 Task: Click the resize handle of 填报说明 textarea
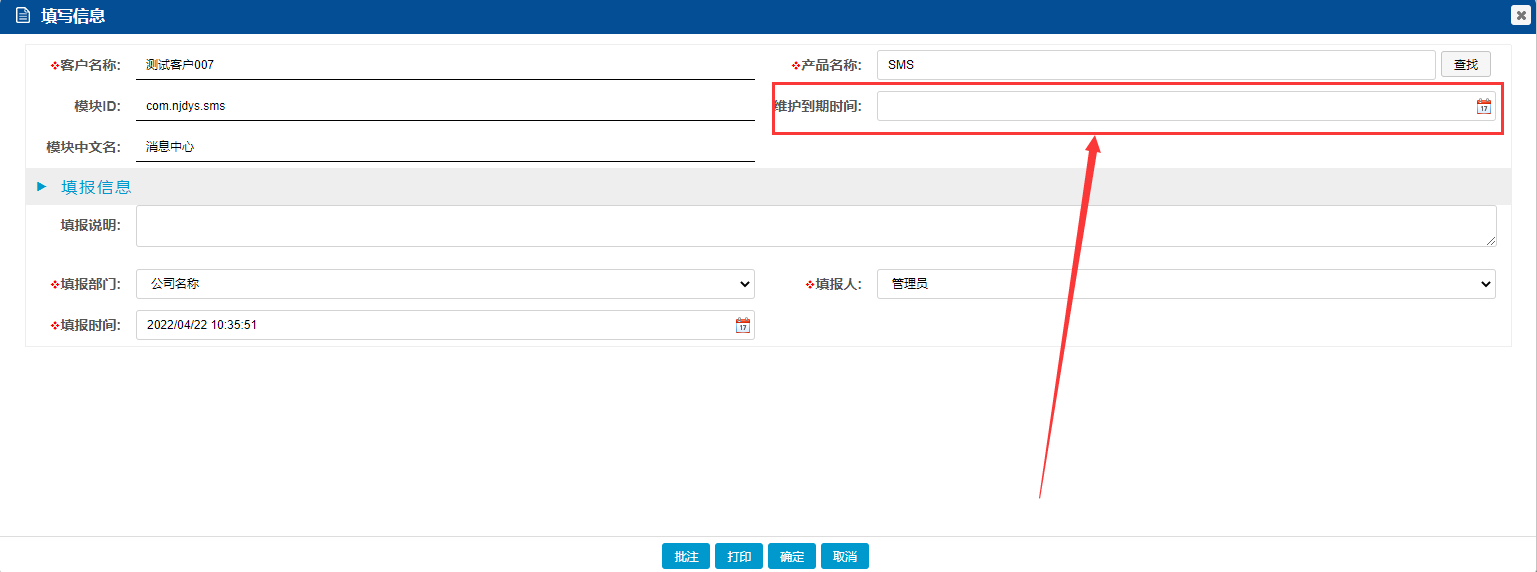pyautogui.click(x=1491, y=241)
